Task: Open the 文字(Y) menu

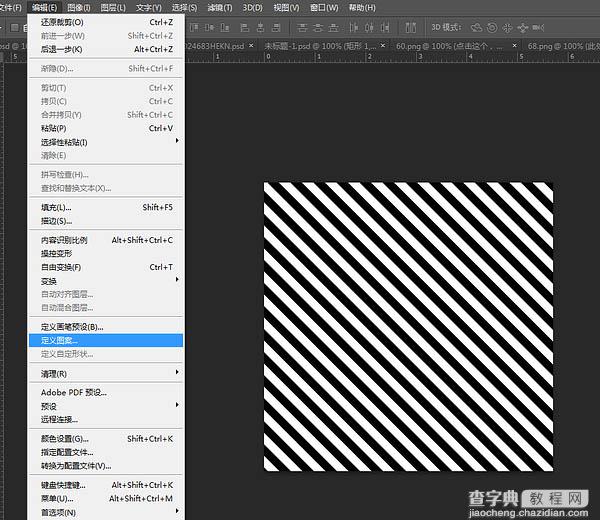Action: 149,7
